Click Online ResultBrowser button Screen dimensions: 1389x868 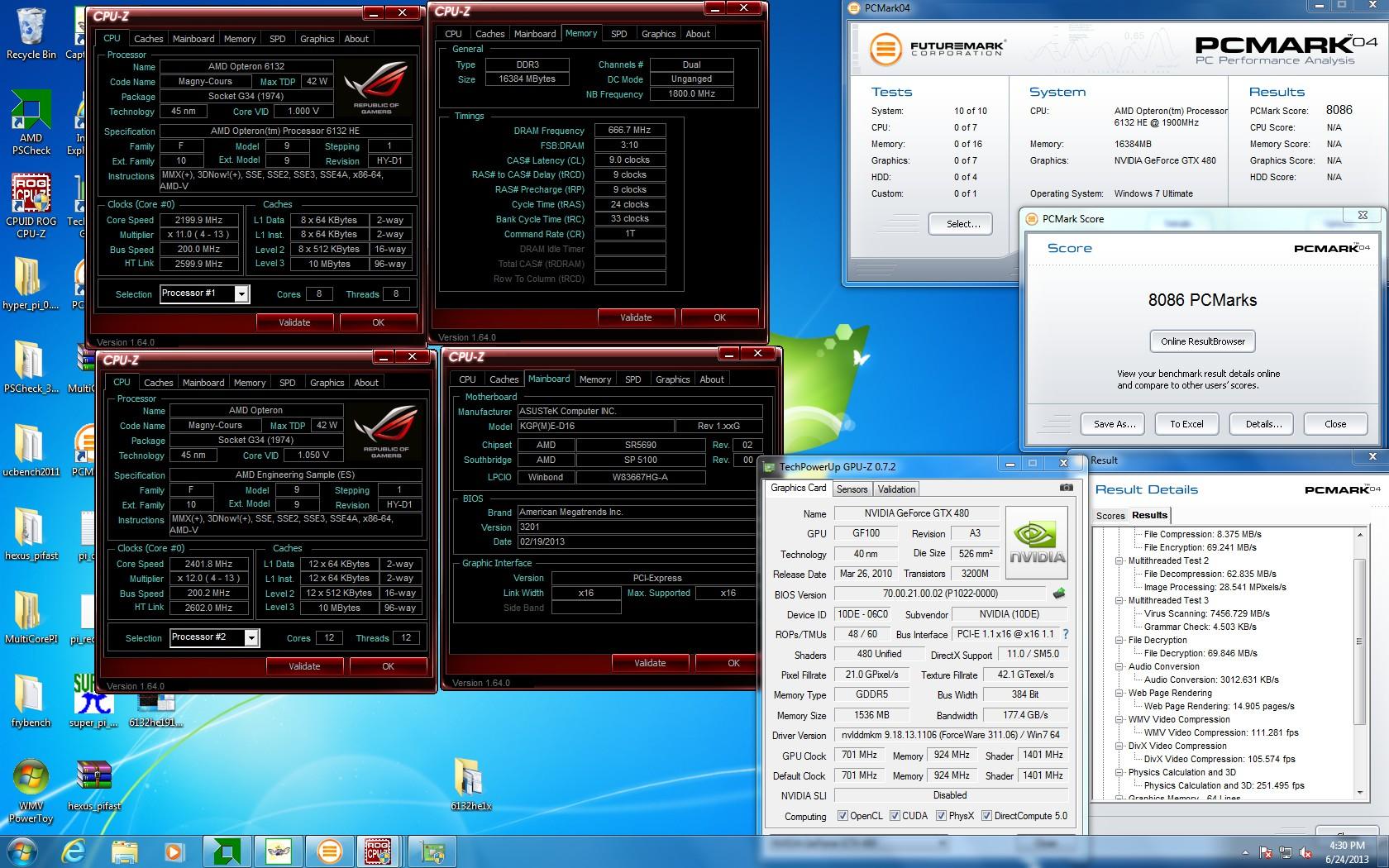[x=1202, y=341]
